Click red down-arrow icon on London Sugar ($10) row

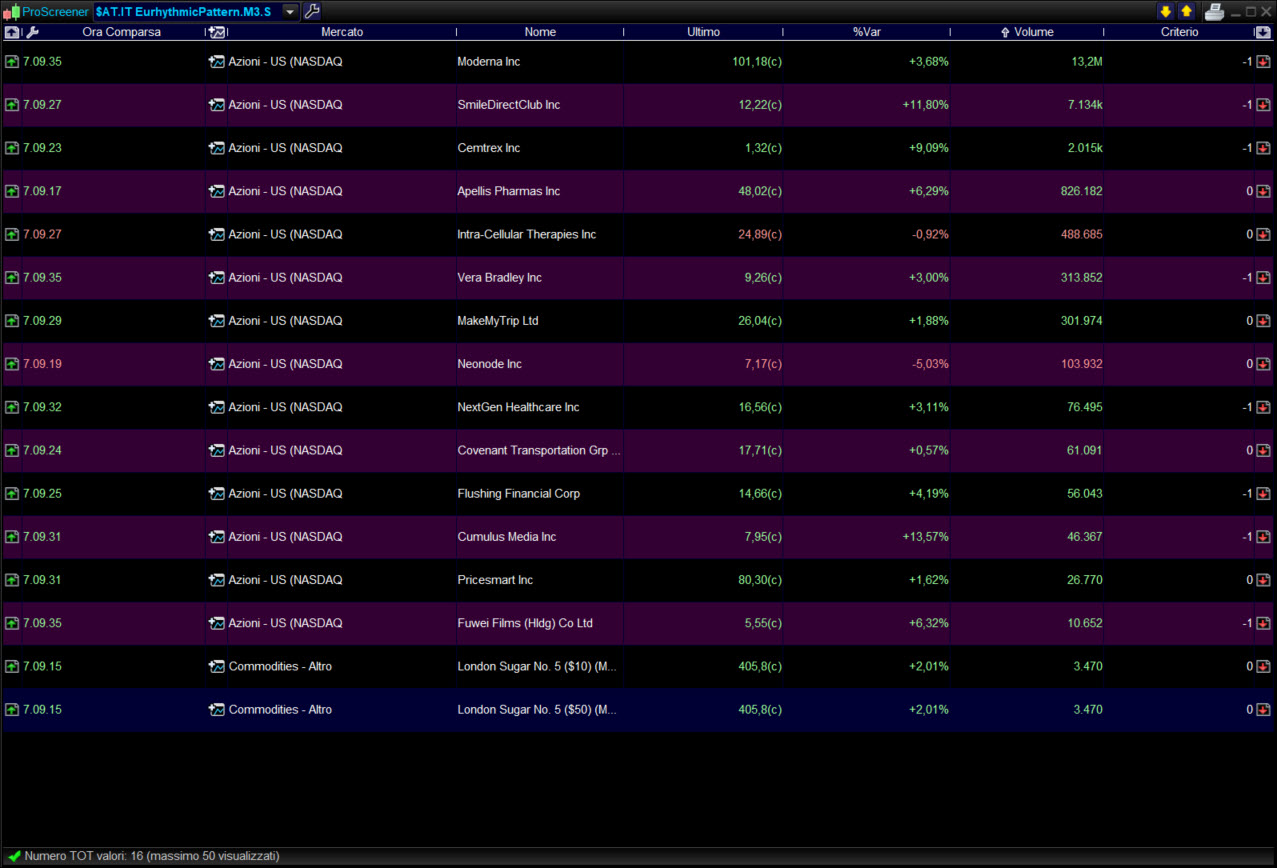[1263, 666]
